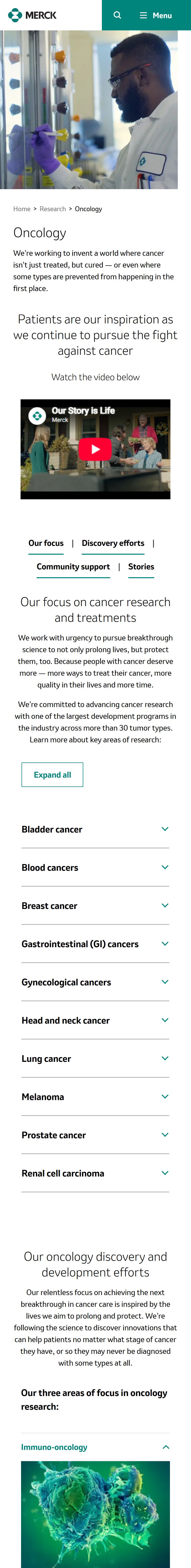Play the Our Story is Life video
Image resolution: width=191 pixels, height=1568 pixels.
pyautogui.click(x=95, y=449)
